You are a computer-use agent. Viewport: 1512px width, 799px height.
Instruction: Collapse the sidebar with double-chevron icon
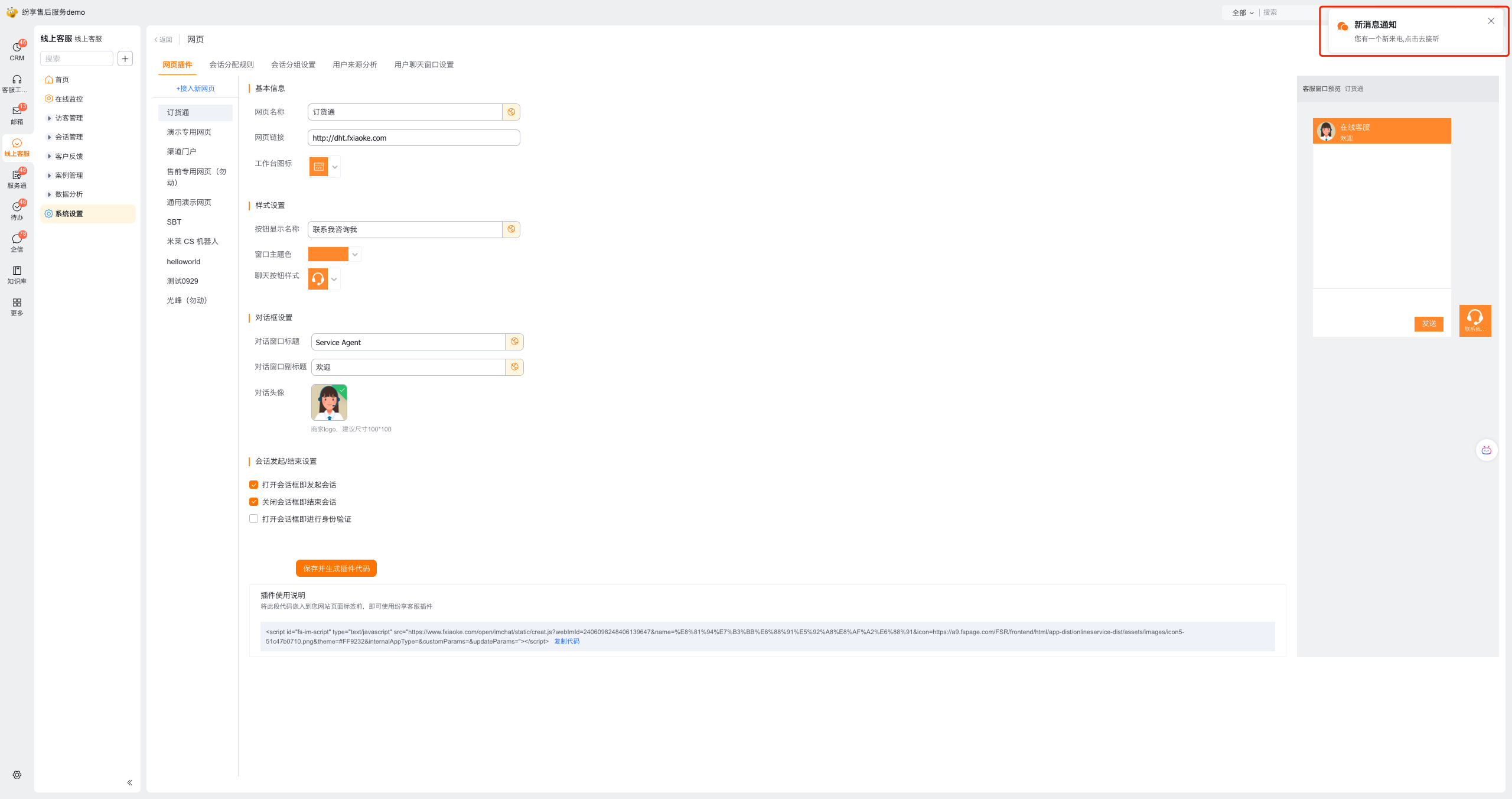129,782
